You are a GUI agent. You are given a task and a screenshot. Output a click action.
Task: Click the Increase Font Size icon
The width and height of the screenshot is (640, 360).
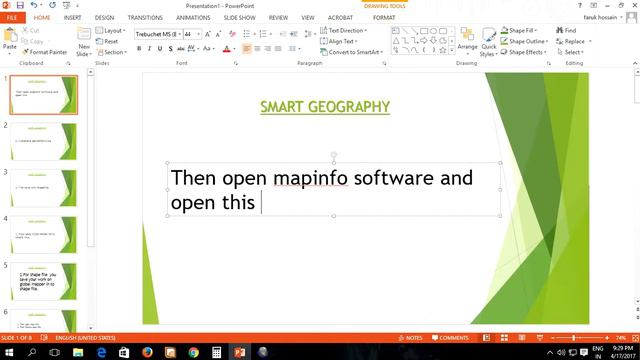208,34
